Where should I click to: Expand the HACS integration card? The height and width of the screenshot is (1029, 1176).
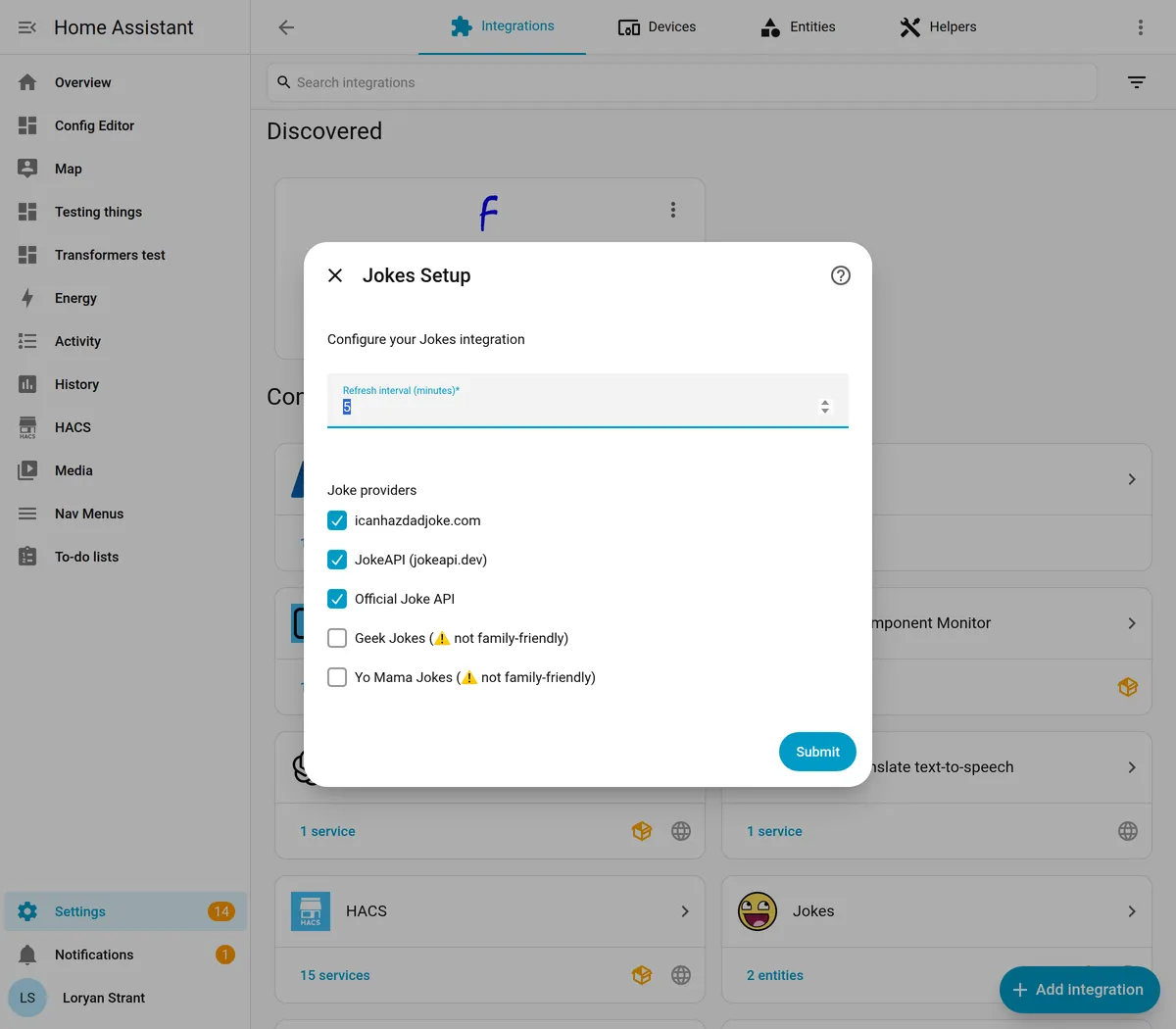(x=685, y=911)
